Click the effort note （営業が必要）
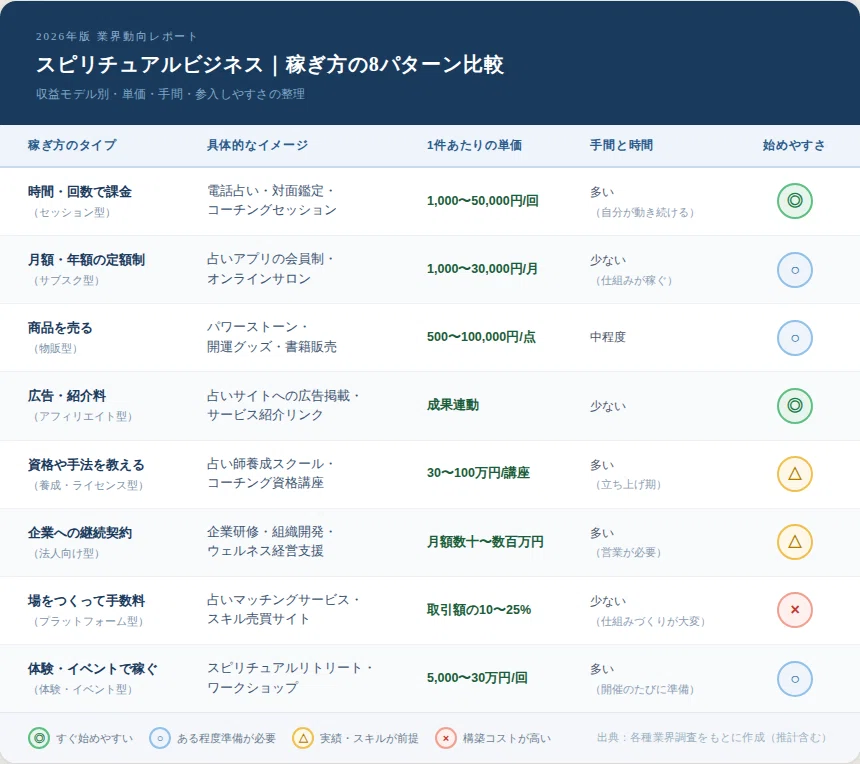The image size is (860, 764). pos(628,553)
